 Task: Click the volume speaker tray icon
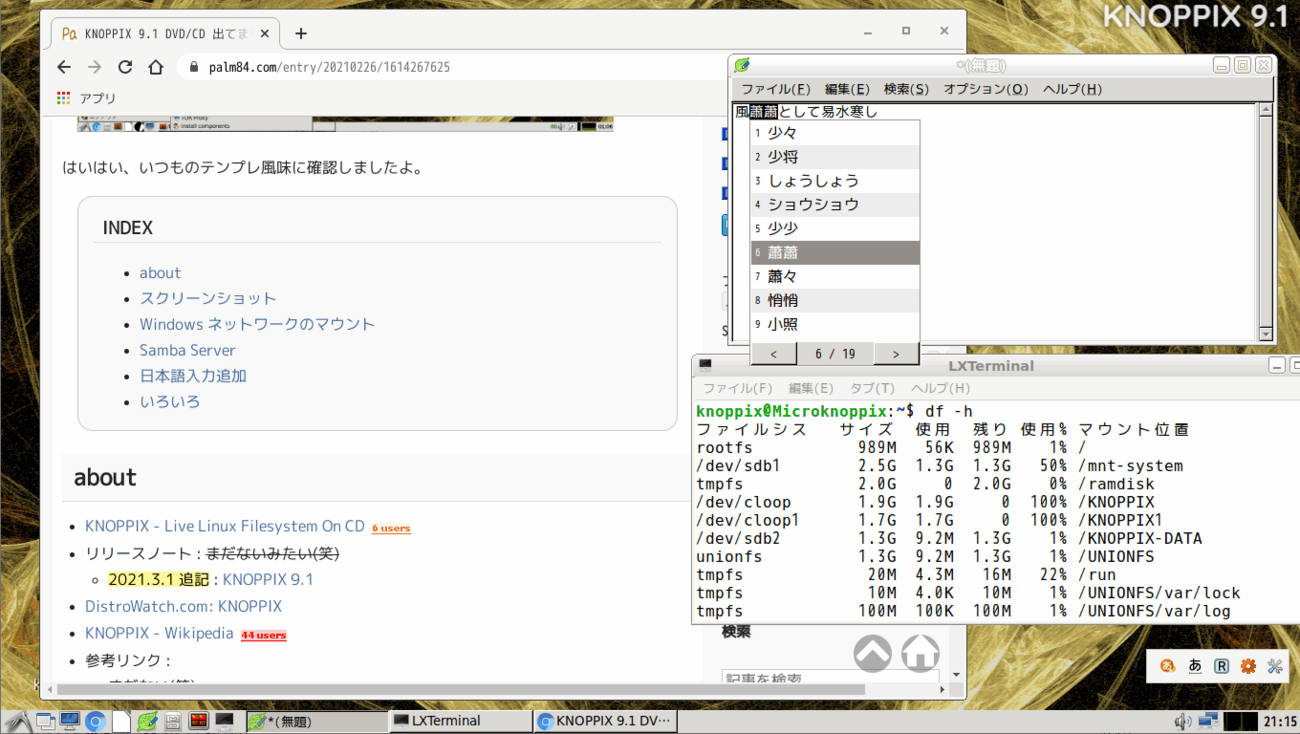(1182, 720)
